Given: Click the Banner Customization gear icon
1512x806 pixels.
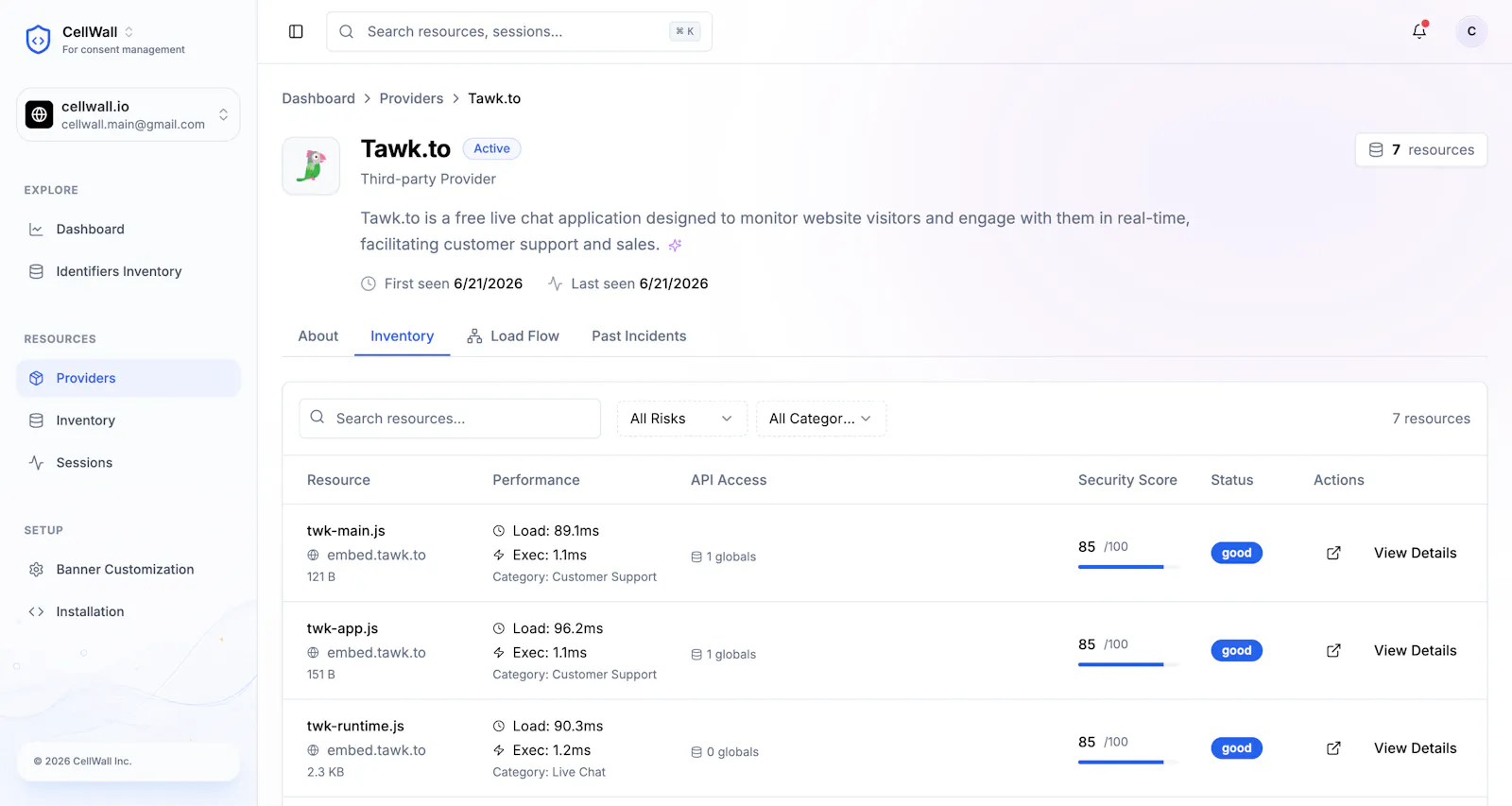Looking at the screenshot, I should tap(36, 570).
